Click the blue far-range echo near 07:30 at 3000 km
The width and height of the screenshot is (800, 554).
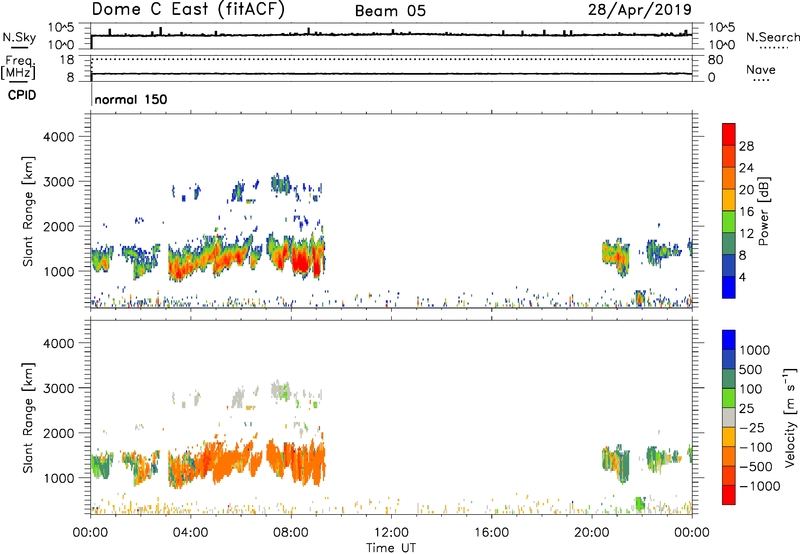[x=281, y=184]
